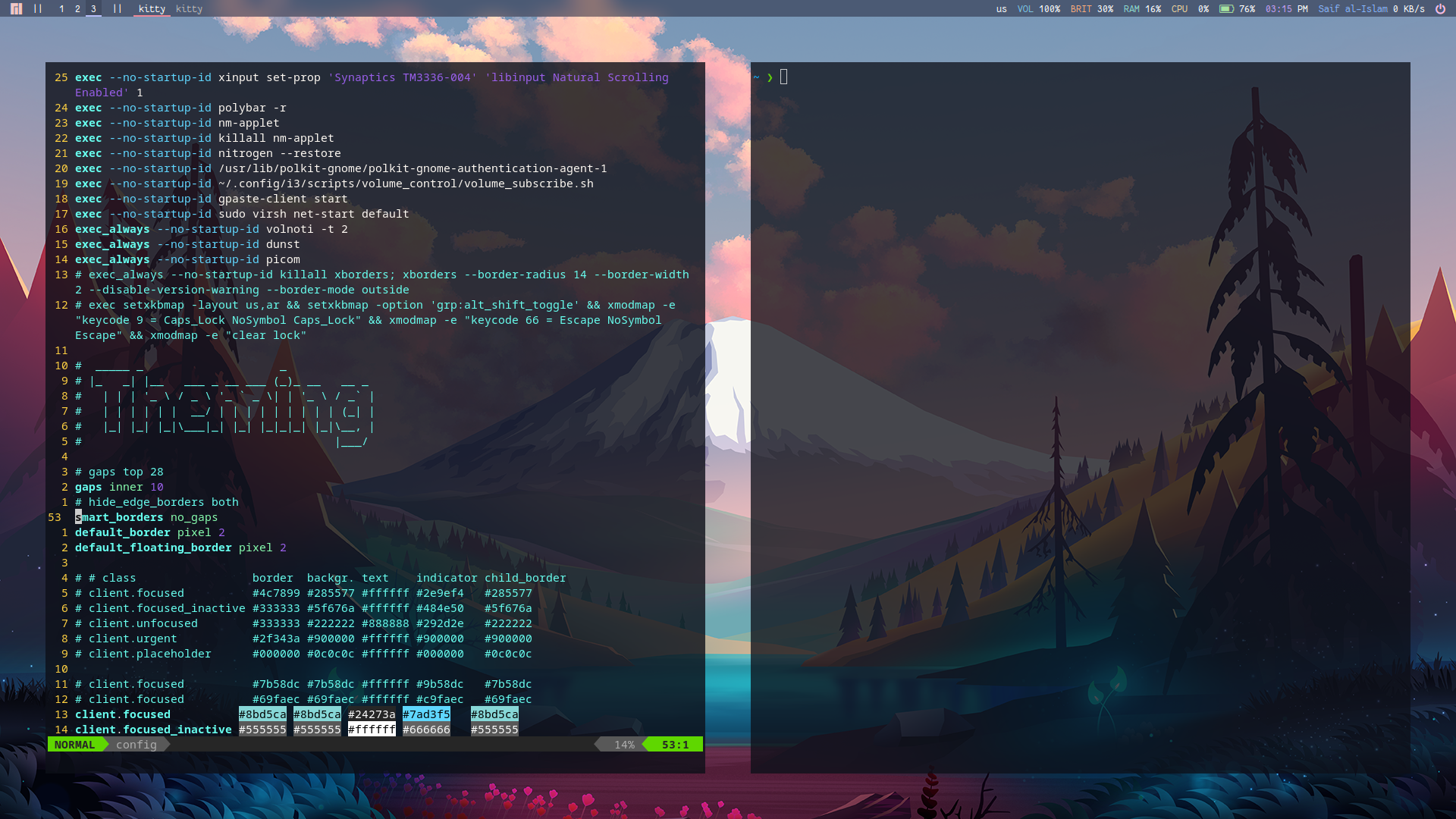Viewport: 1456px width, 819px height.
Task: Click the BRIT 30% brightness module
Action: pyautogui.click(x=1092, y=9)
